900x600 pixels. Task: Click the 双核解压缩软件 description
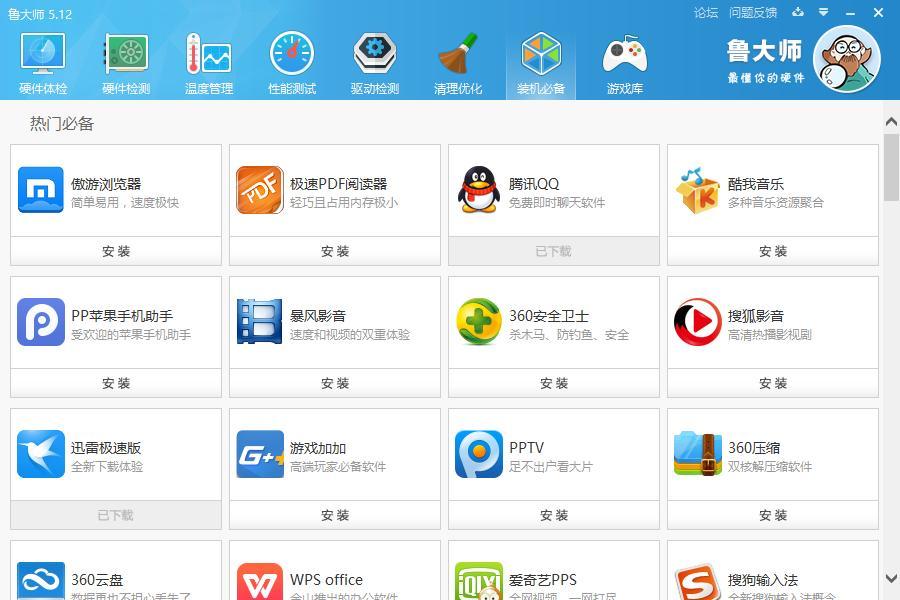[x=770, y=467]
